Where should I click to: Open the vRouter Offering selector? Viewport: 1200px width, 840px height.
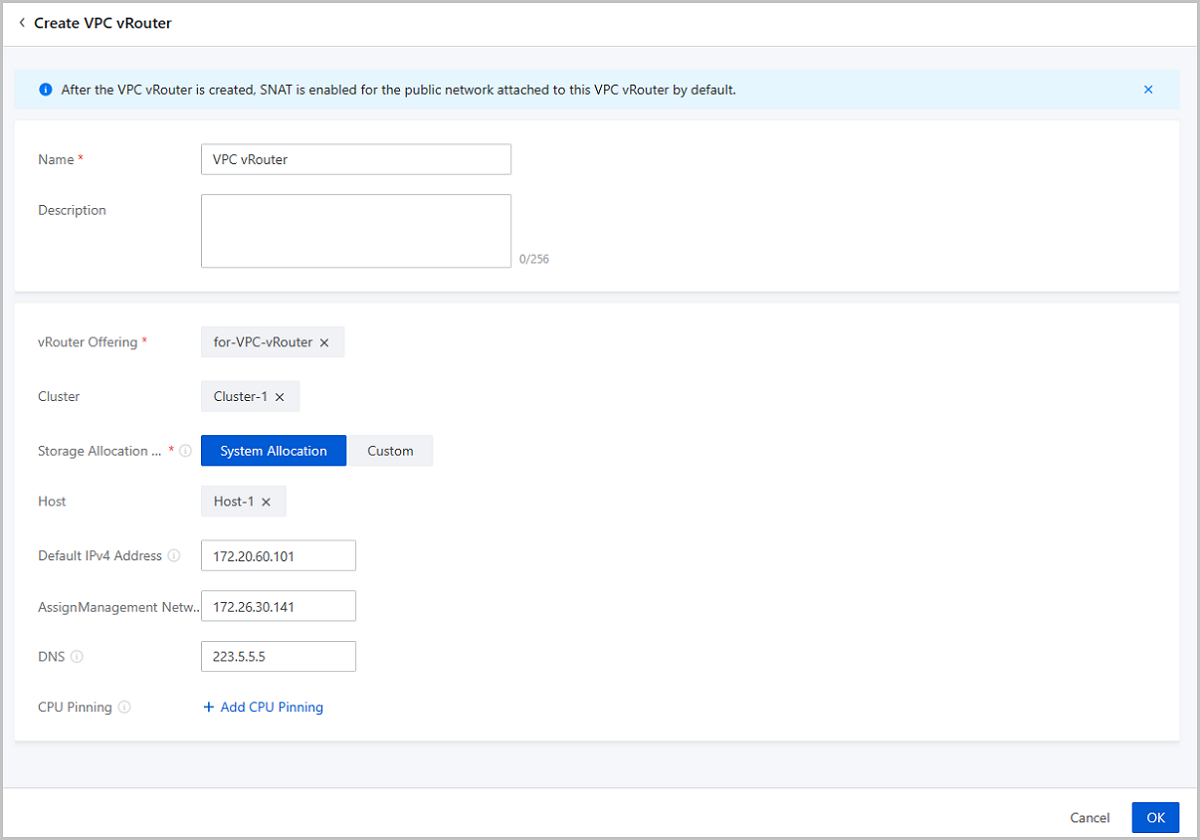[263, 342]
